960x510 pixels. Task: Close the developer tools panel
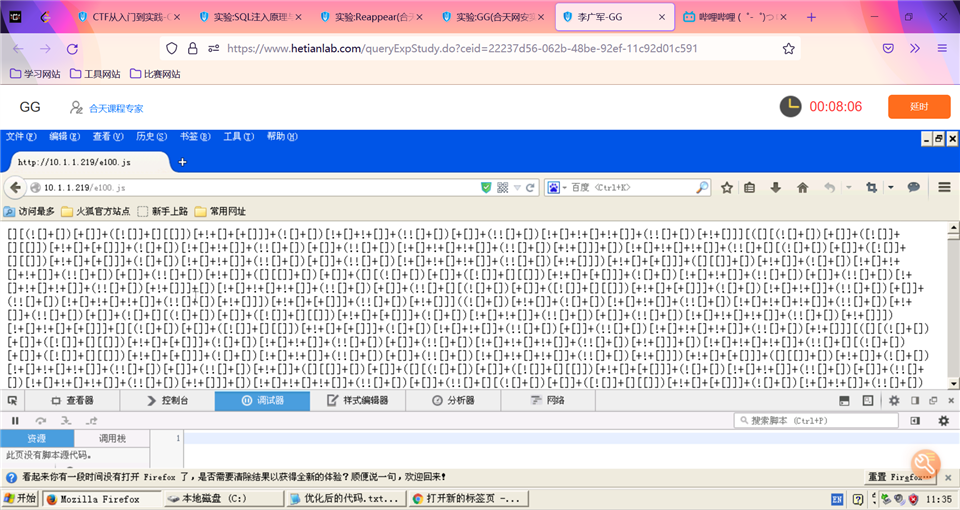(x=951, y=400)
